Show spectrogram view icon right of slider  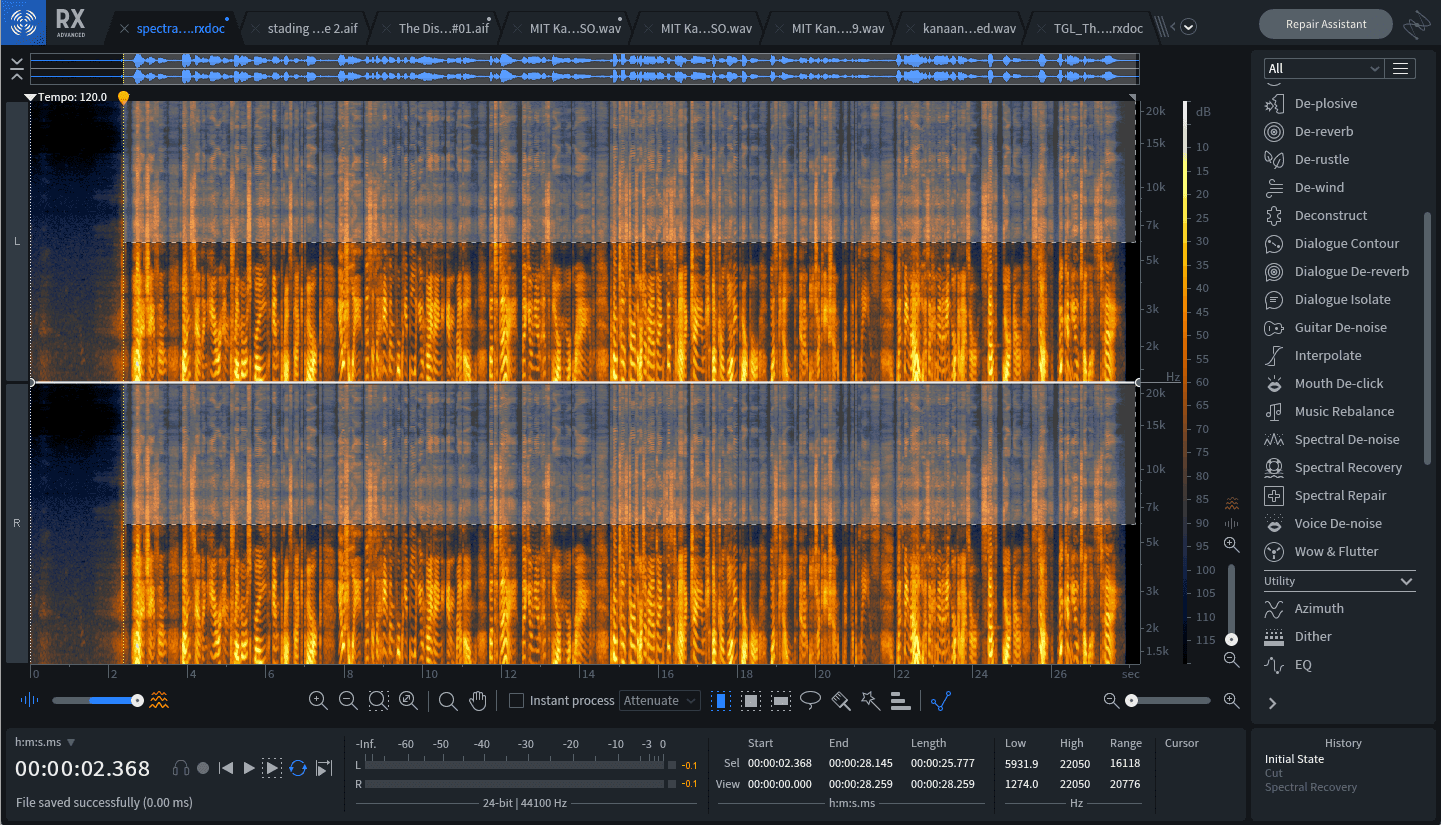(159, 700)
